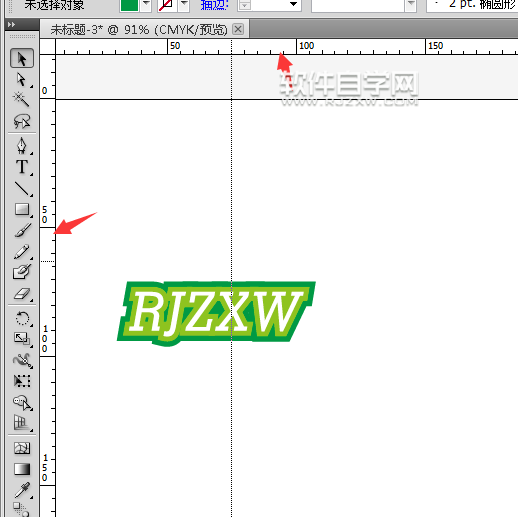Select the Line Segment tool
Viewport: 518px width, 517px height.
(22, 189)
